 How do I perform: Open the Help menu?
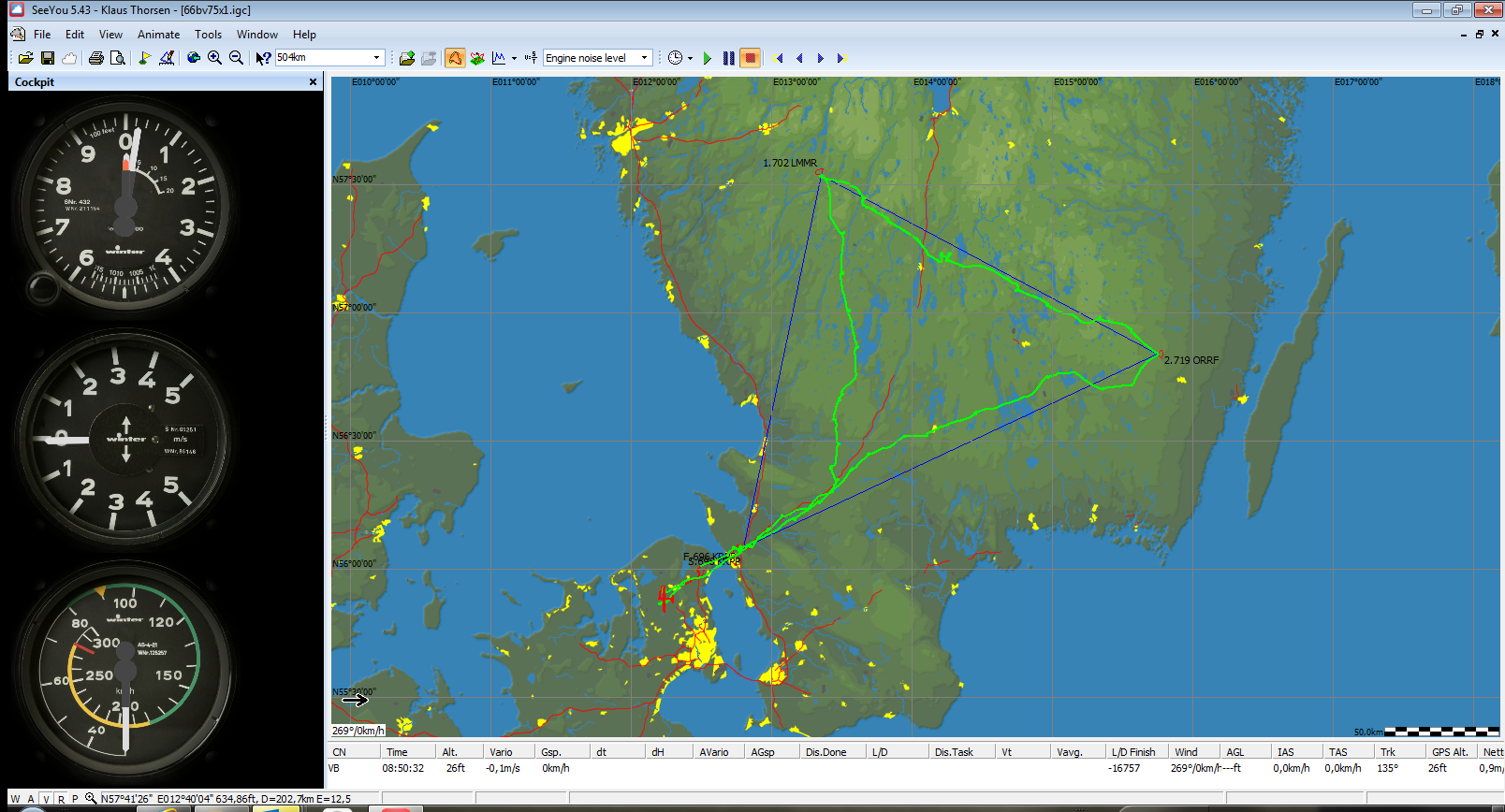click(x=304, y=35)
